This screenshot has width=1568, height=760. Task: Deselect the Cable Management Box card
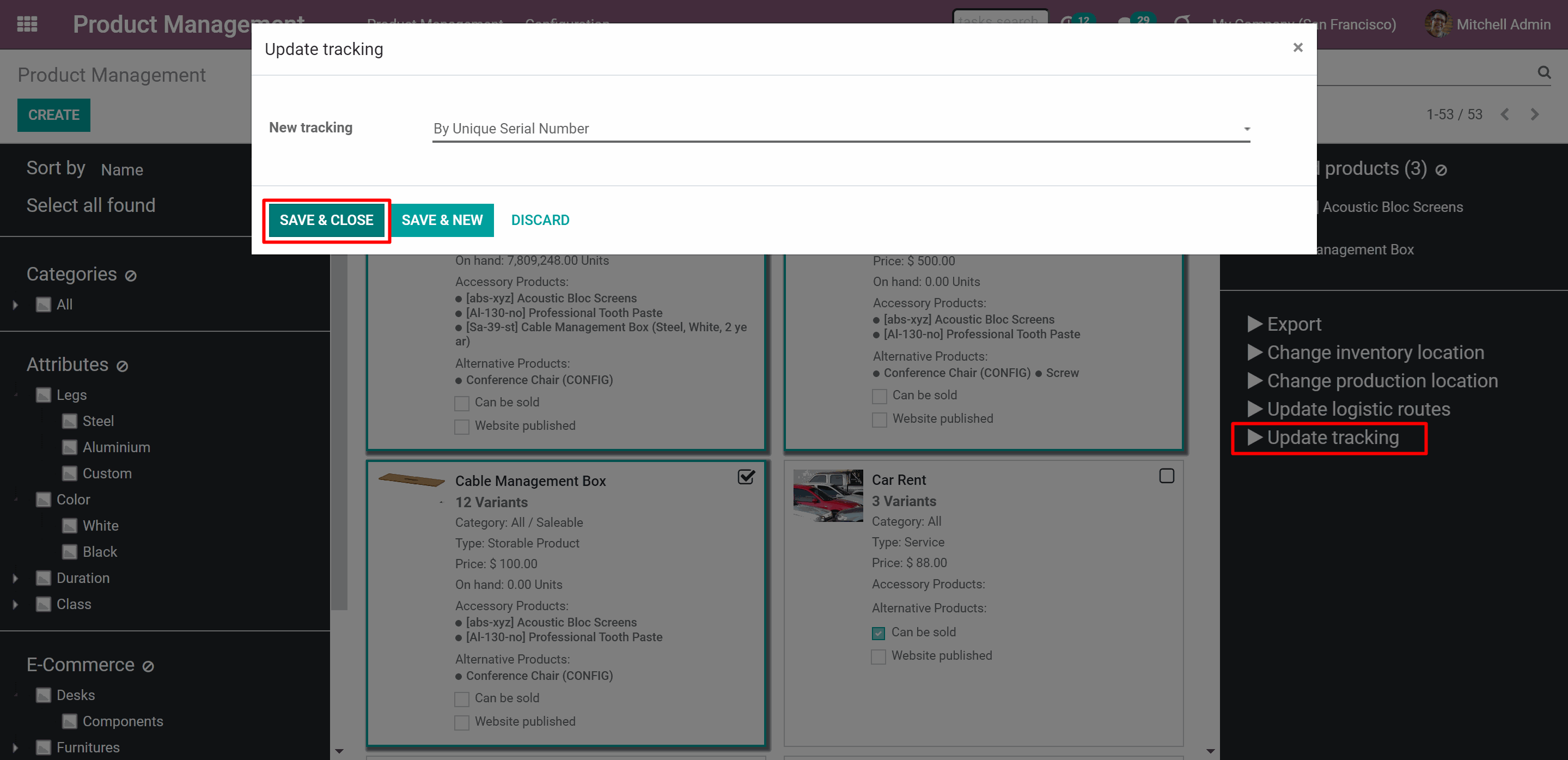click(746, 477)
